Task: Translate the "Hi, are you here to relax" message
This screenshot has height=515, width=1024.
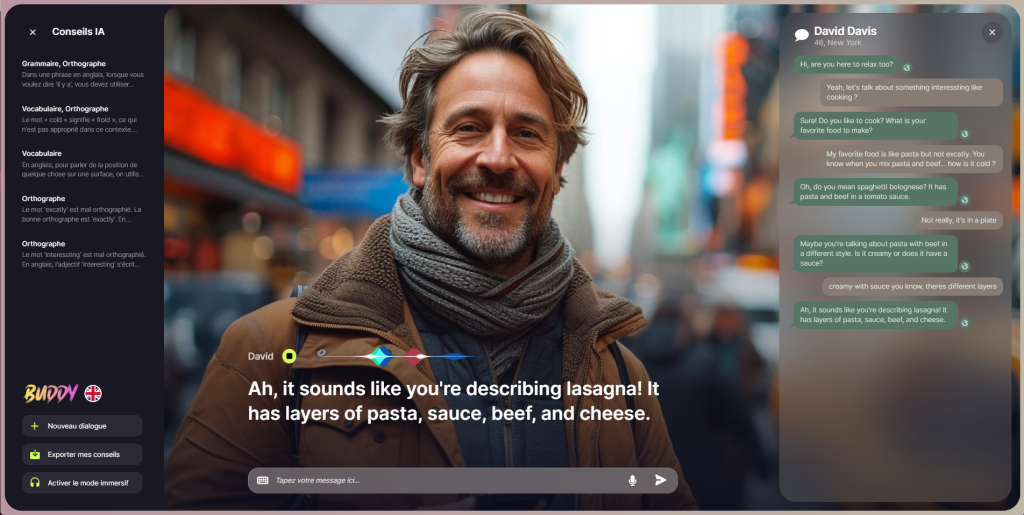Action: (x=907, y=67)
